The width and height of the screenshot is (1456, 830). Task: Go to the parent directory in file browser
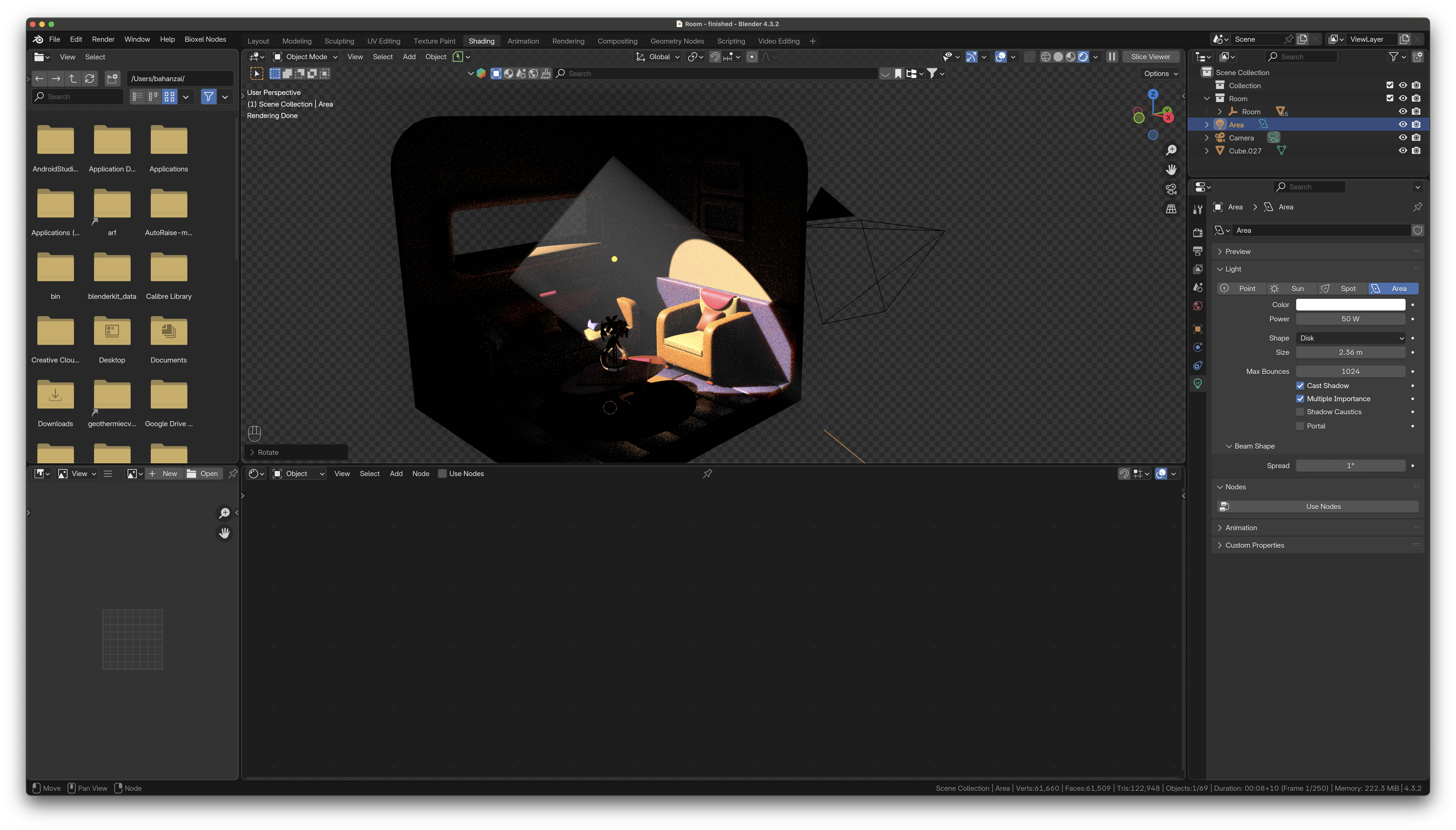click(x=72, y=79)
